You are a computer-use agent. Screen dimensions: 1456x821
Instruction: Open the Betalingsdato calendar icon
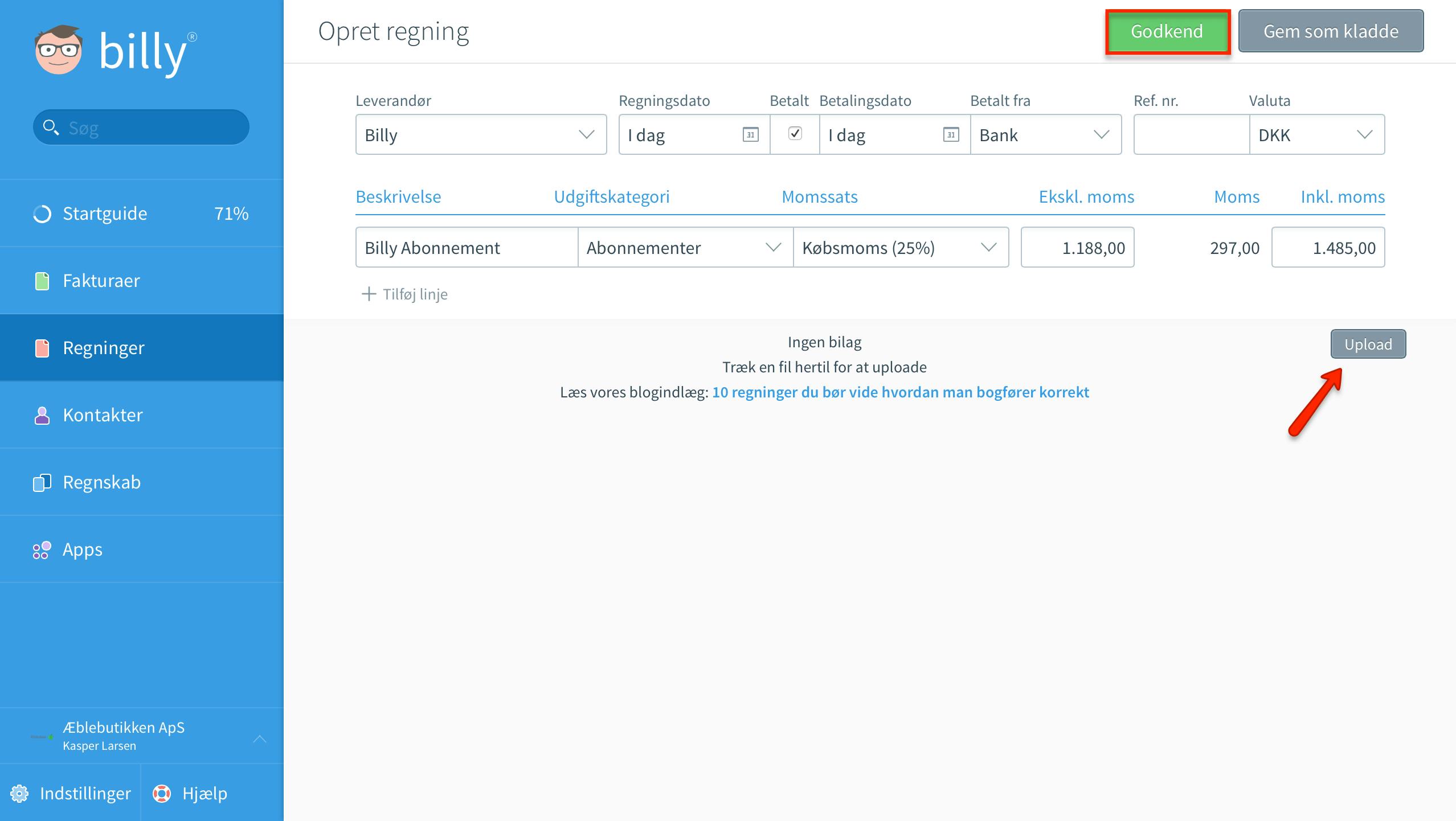[951, 135]
